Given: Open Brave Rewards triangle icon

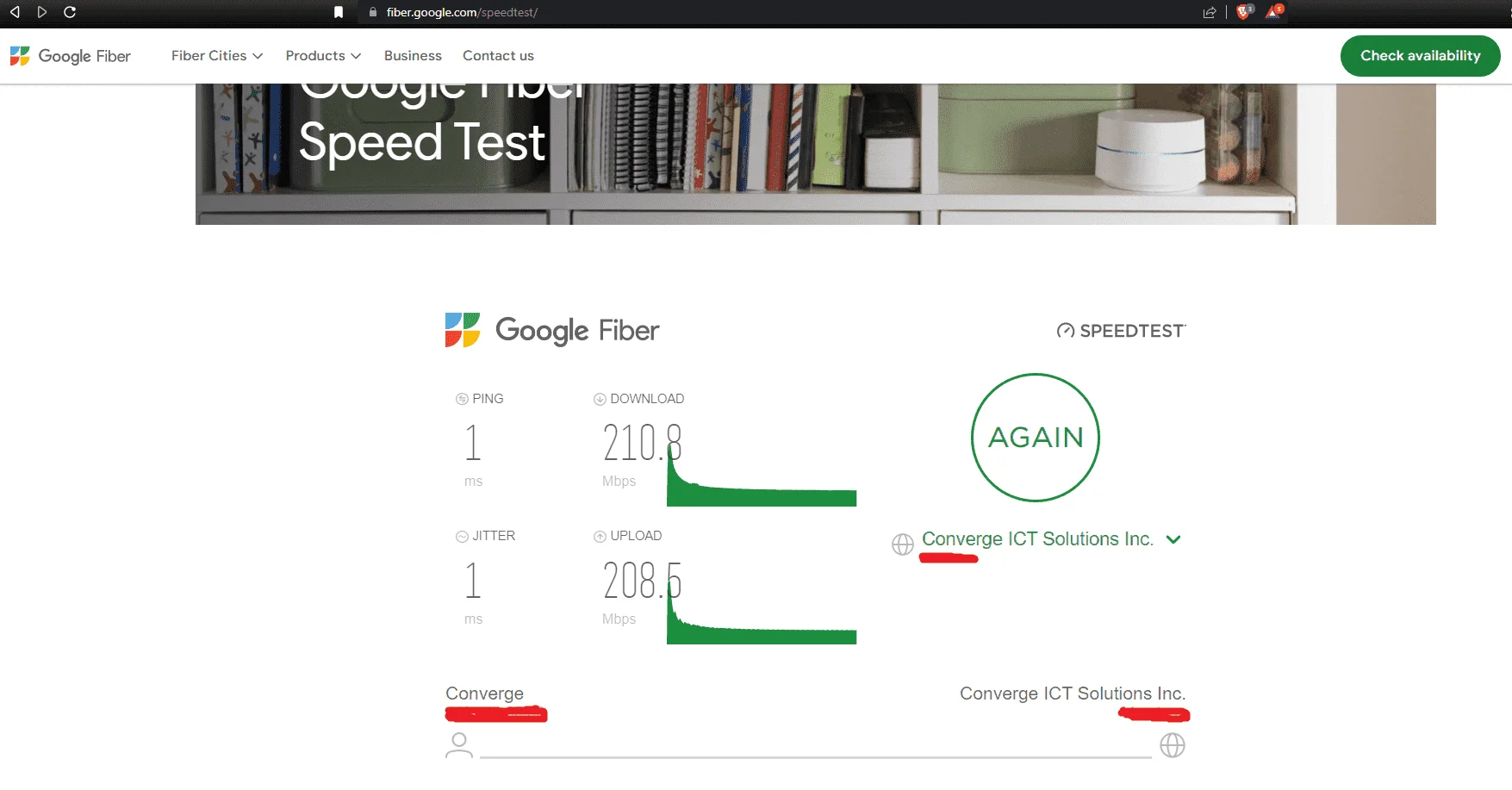Looking at the screenshot, I should click(x=1273, y=12).
